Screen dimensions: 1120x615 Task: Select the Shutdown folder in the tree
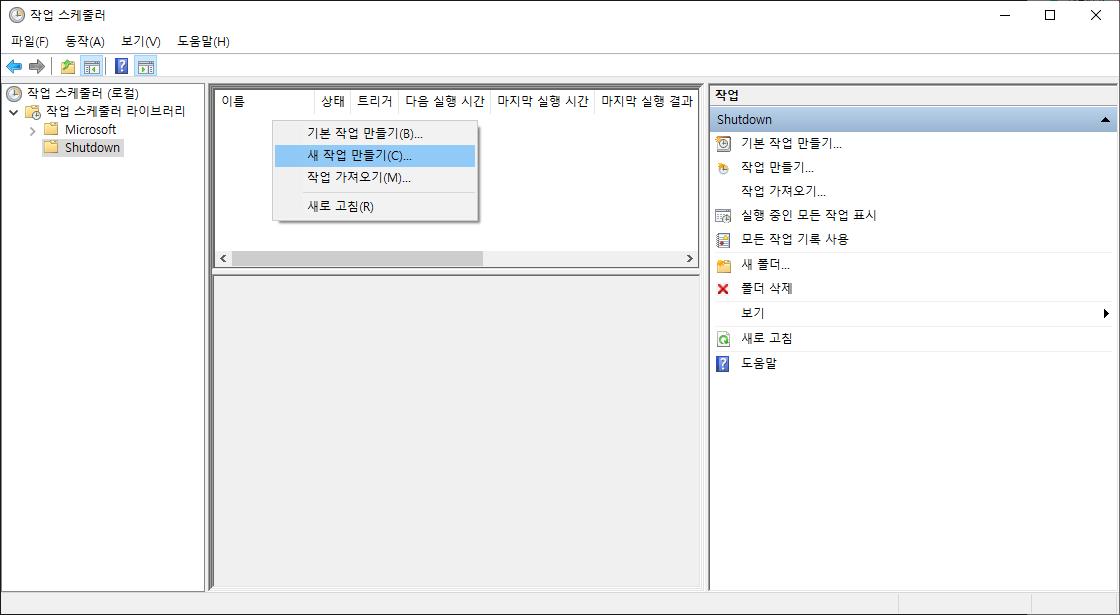(x=88, y=147)
